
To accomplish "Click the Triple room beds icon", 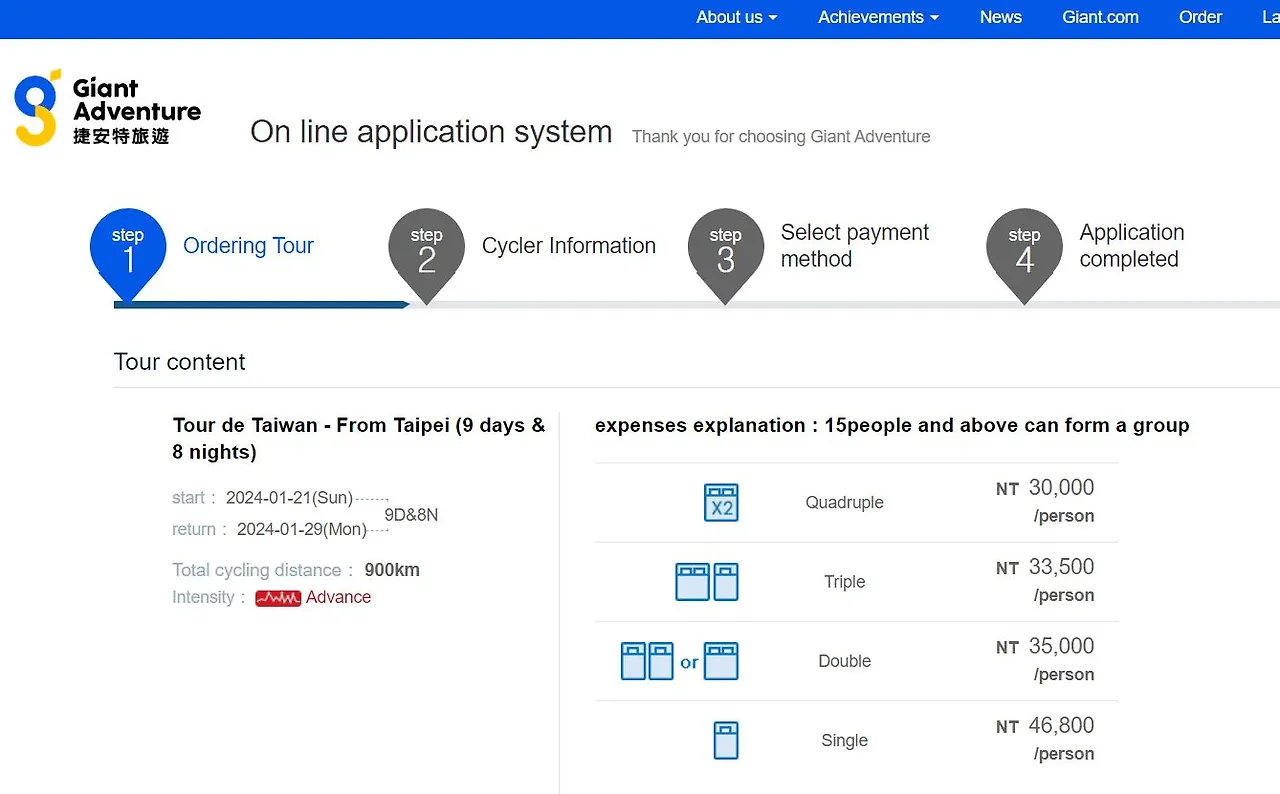I will pos(707,582).
